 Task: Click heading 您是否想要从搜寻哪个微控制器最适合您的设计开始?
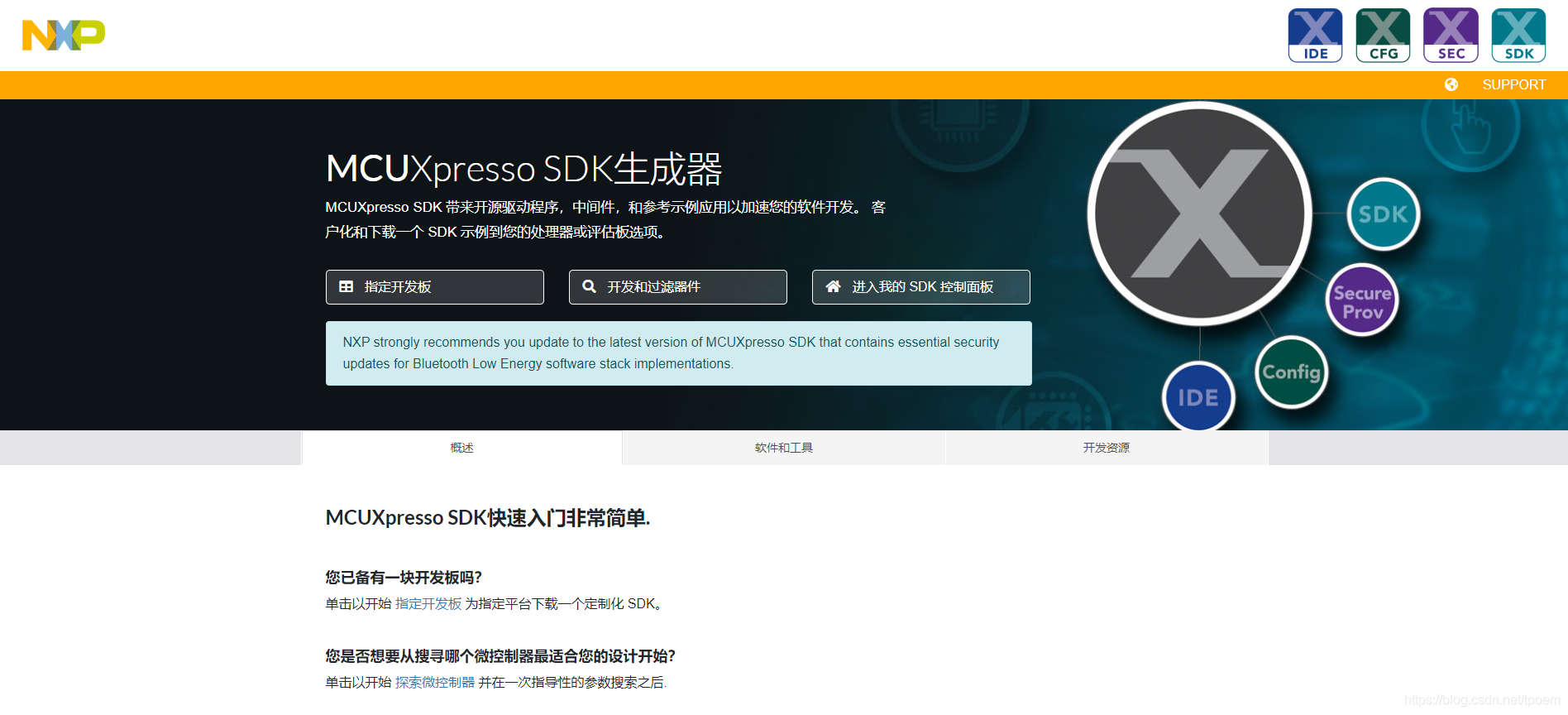coord(500,656)
